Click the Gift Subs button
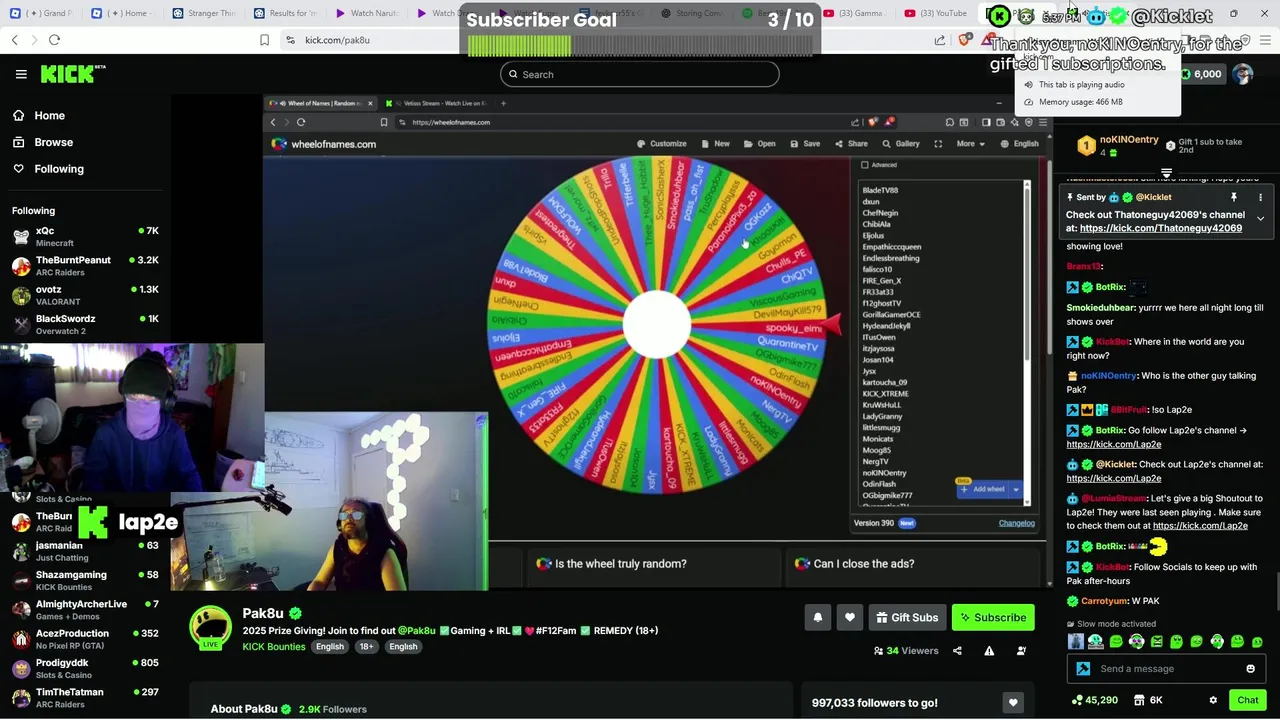1280x720 pixels. (x=907, y=618)
